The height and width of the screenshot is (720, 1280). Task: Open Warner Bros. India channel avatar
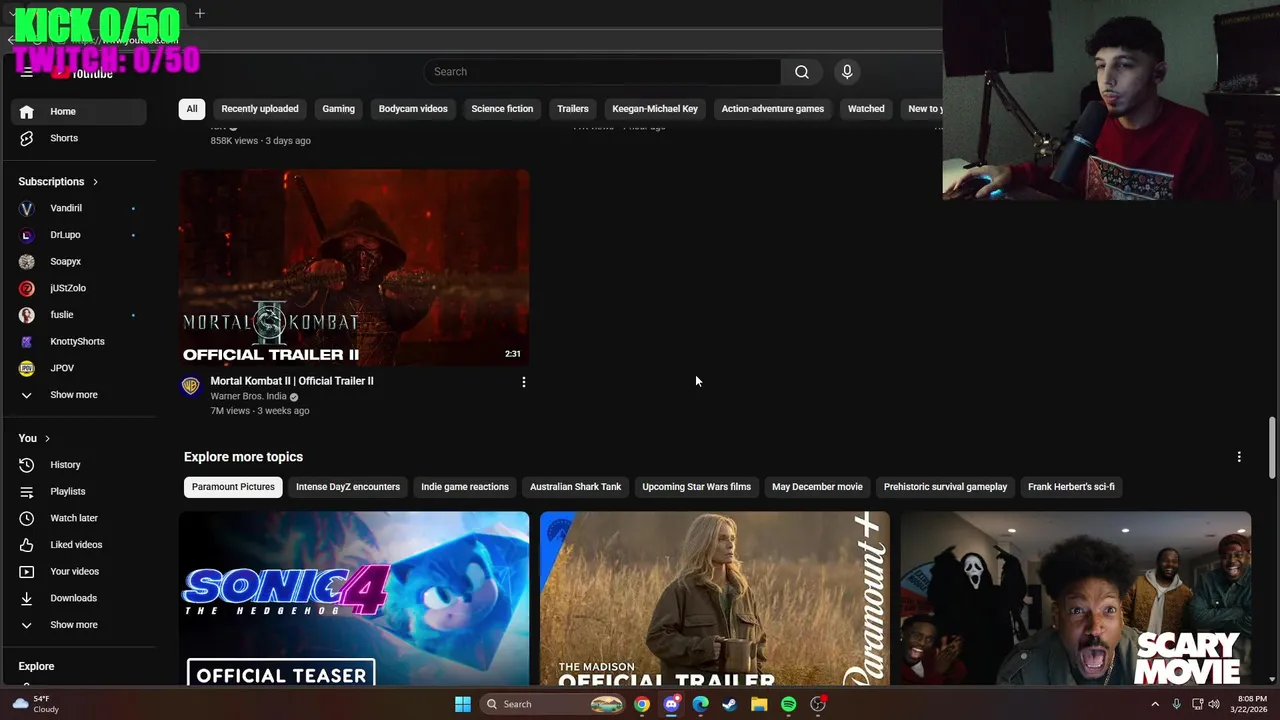(191, 386)
